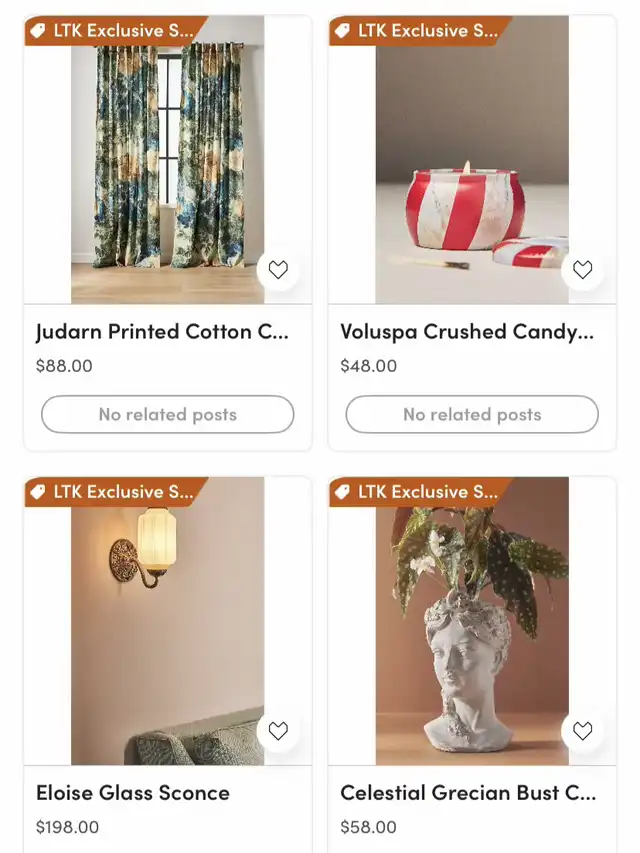The image size is (640, 853).
Task: Tap LTK Exclusive tag icon on sconce card
Action: (x=38, y=492)
